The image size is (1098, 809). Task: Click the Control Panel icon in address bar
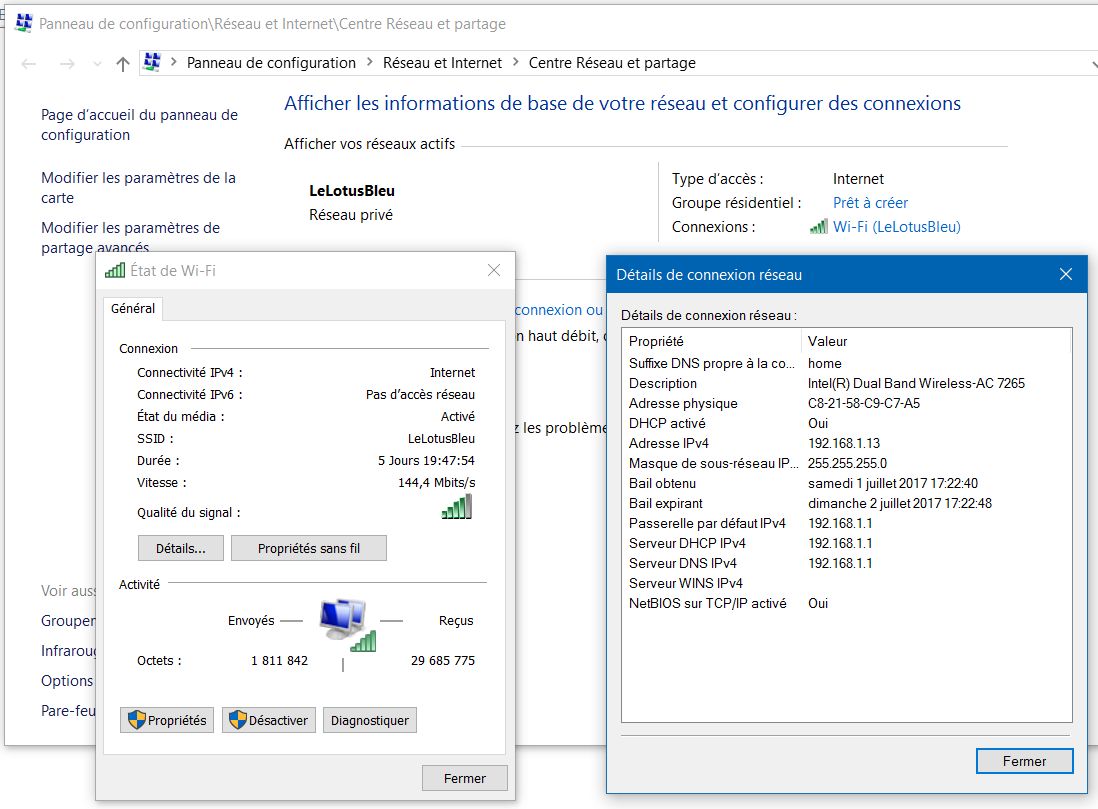pyautogui.click(x=153, y=63)
